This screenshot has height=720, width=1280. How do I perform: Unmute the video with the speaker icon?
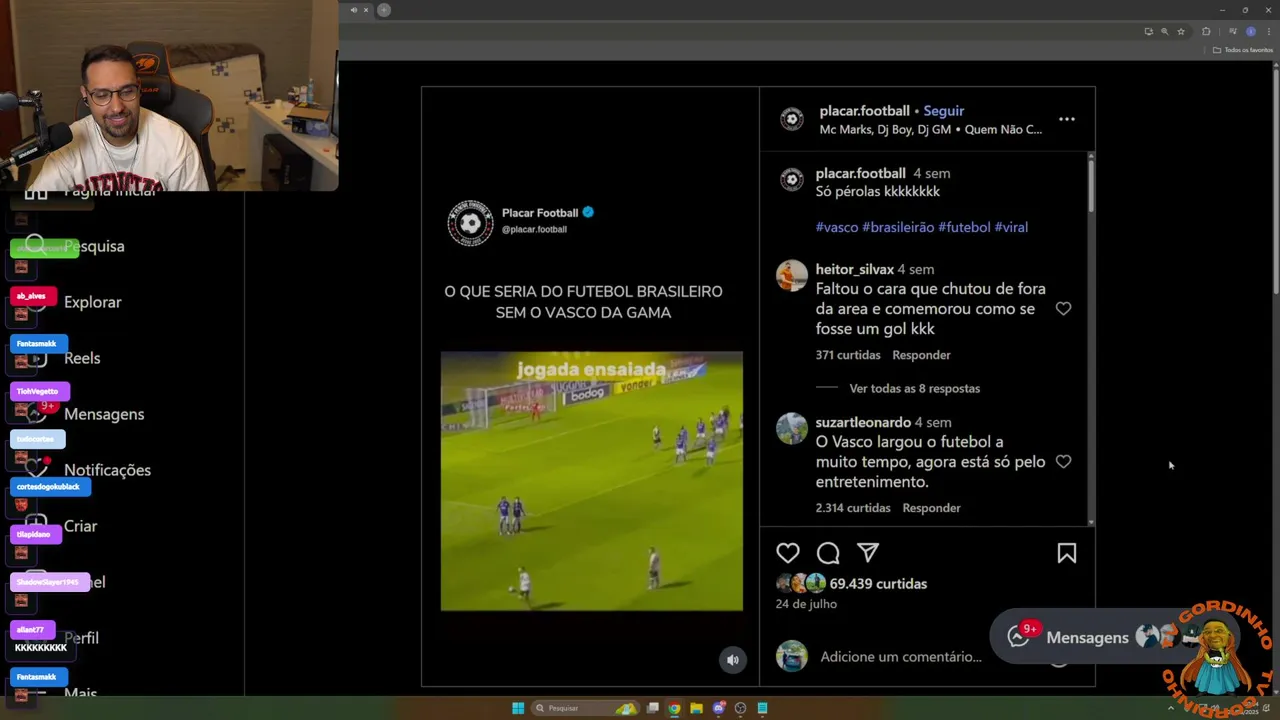point(733,660)
